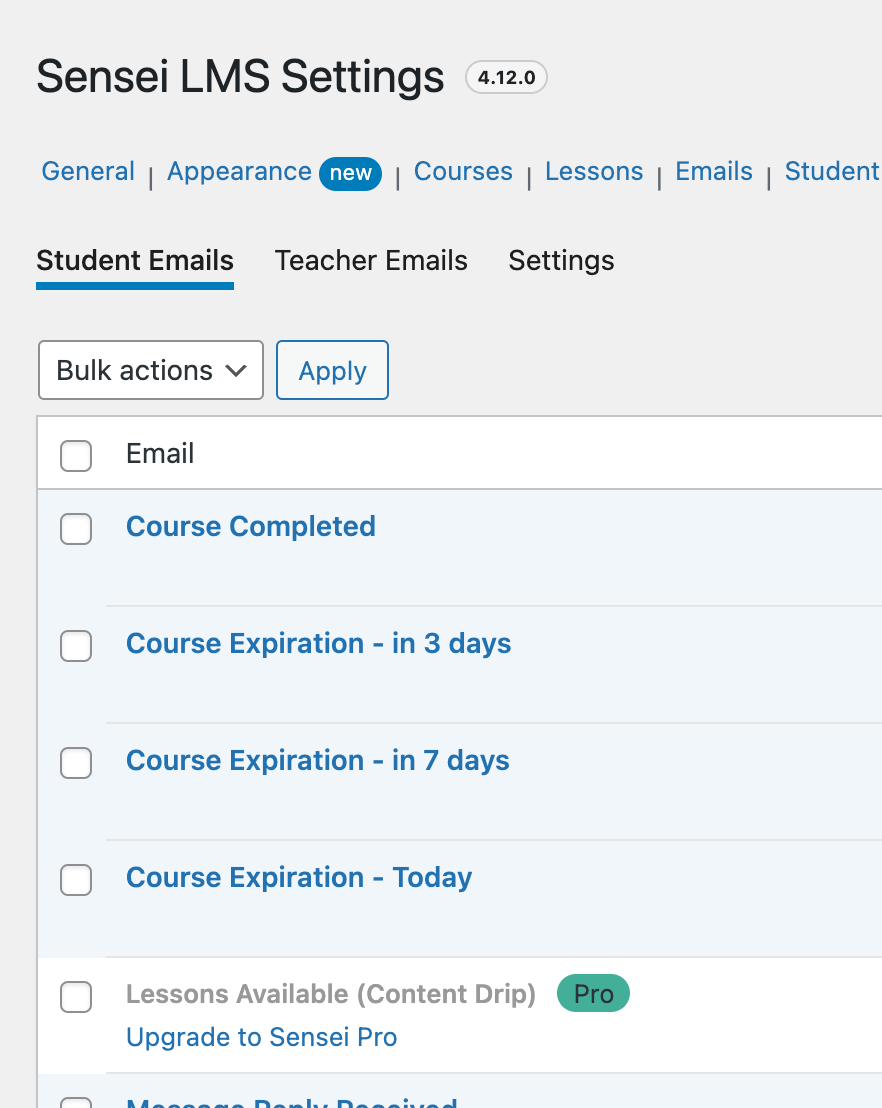Open the Course Completed email editor
Screen dimensions: 882x1108
(251, 526)
